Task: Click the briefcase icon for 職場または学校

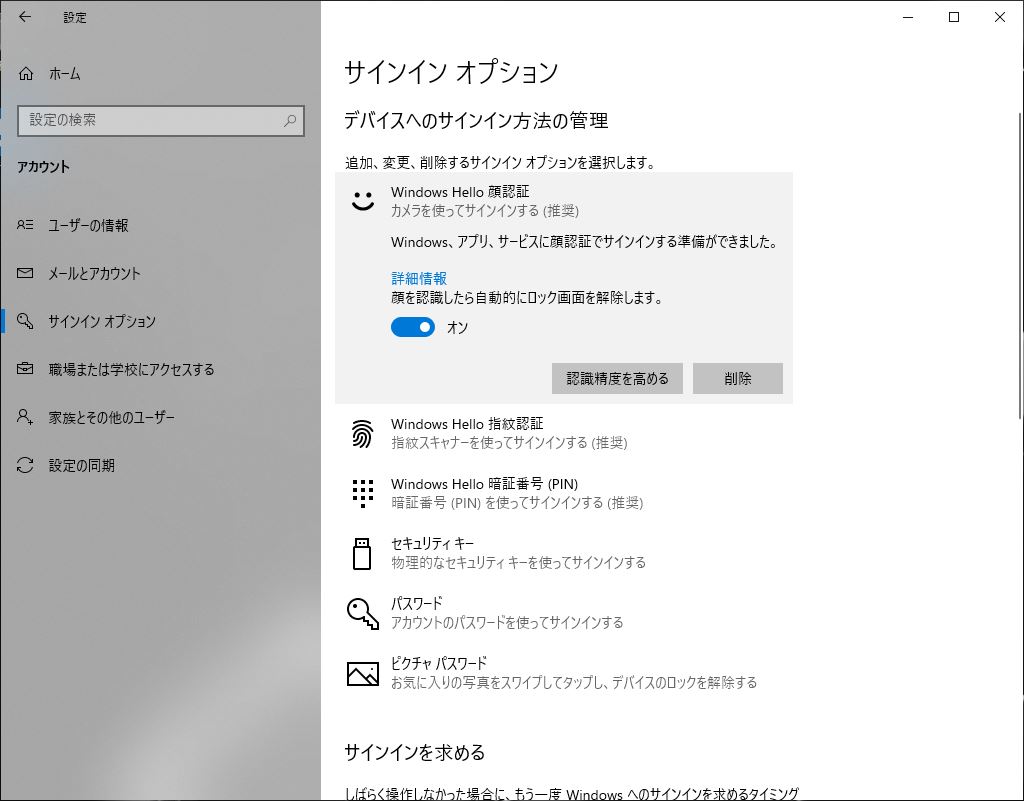Action: pyautogui.click(x=25, y=369)
